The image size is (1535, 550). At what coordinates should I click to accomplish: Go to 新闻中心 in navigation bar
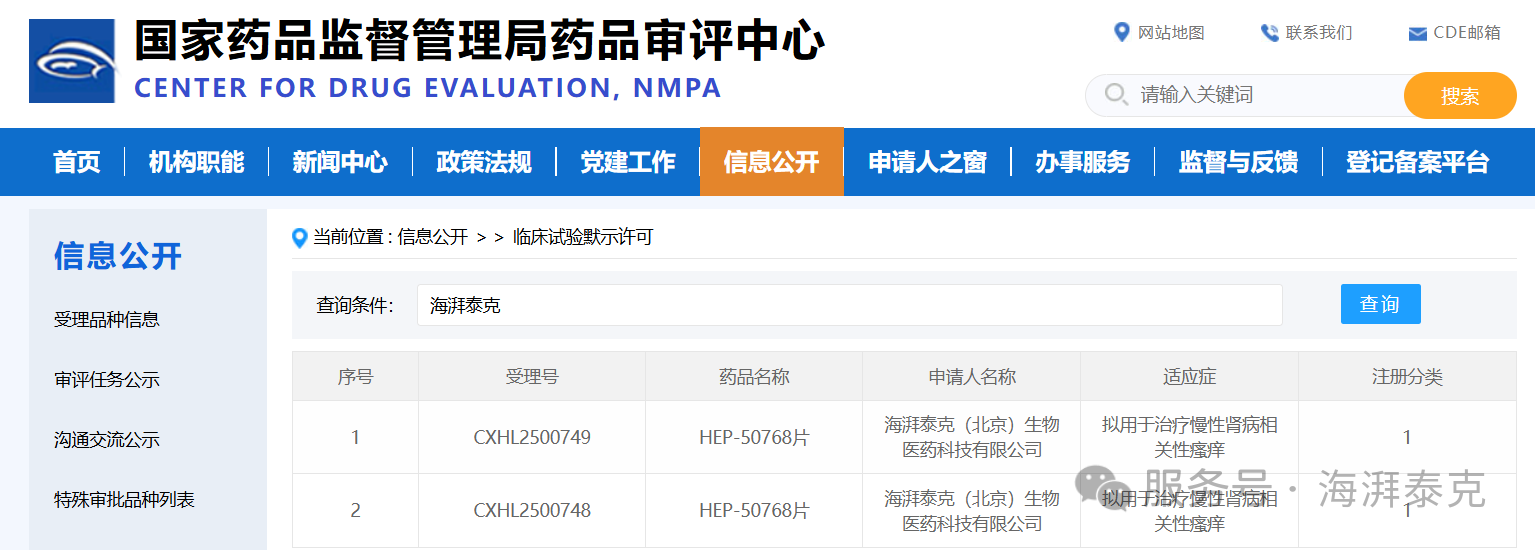tap(340, 162)
